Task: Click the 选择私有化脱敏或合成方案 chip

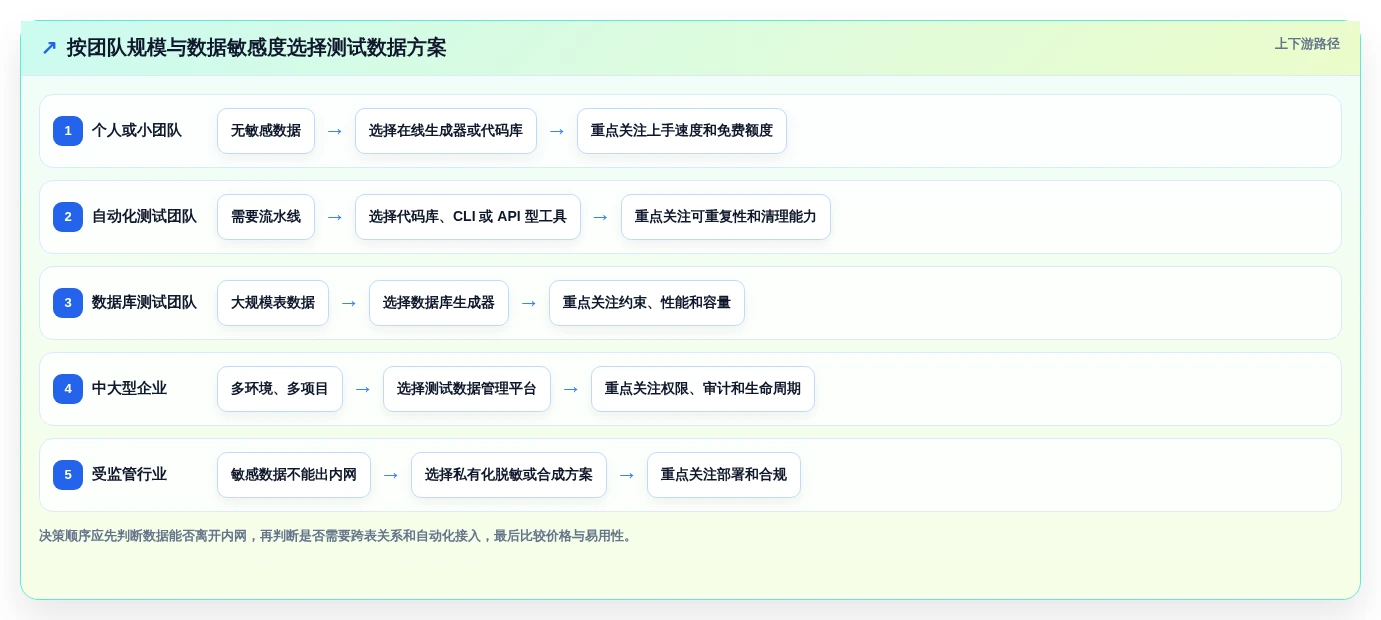Action: click(509, 475)
